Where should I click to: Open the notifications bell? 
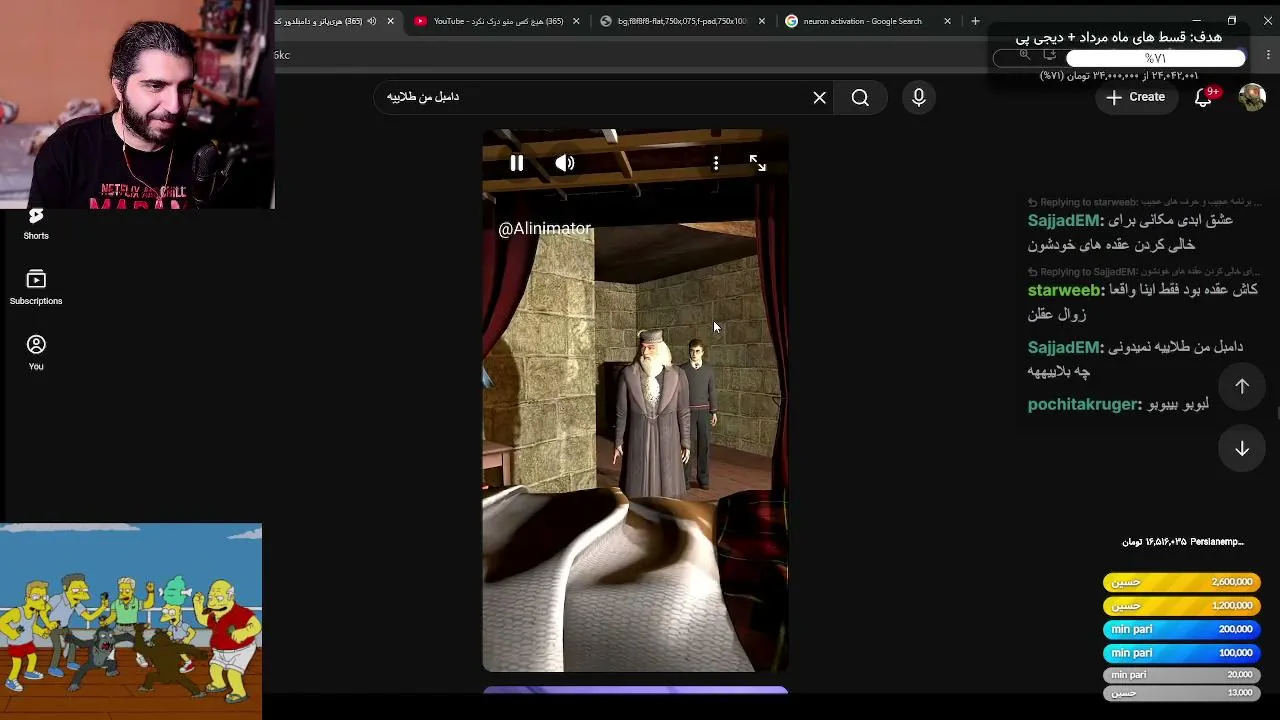pos(1204,97)
